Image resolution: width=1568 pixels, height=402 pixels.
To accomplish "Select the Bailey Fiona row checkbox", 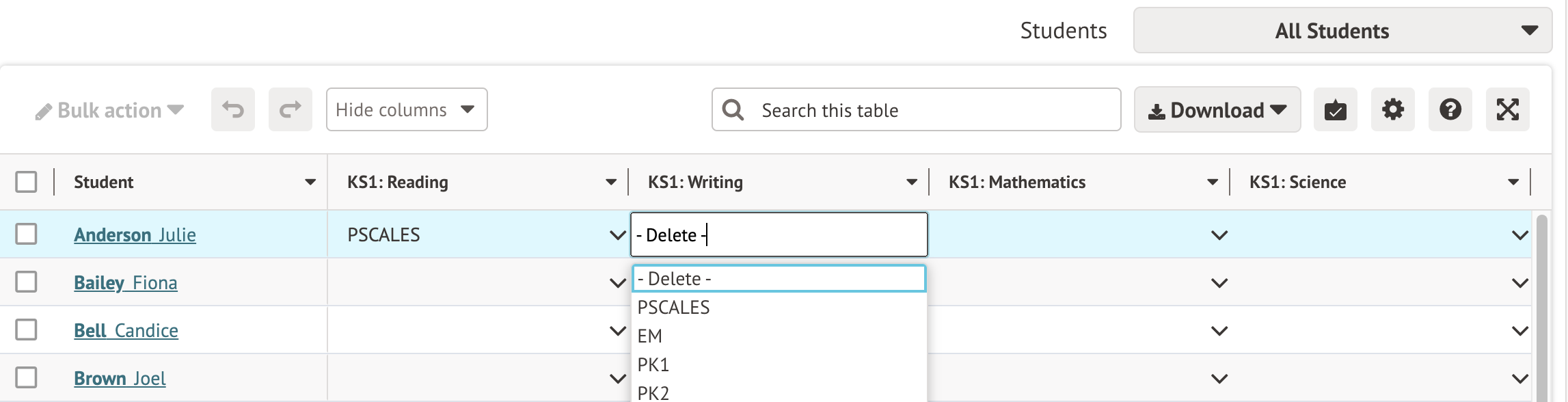I will [x=26, y=282].
